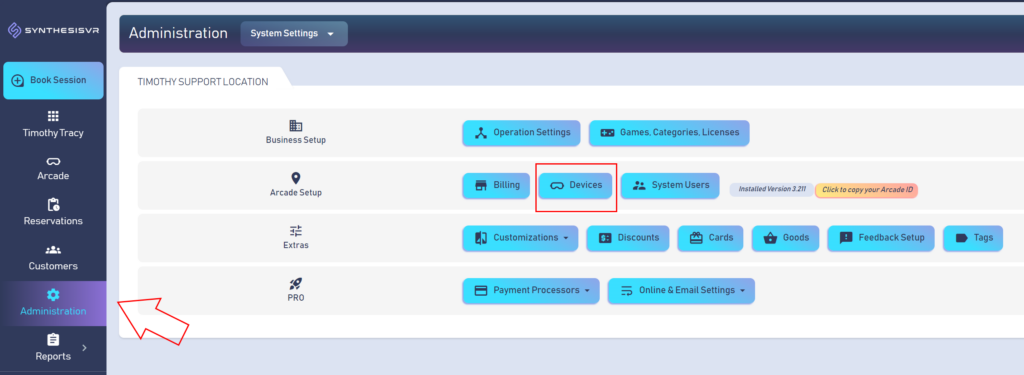Click the Business Setup building icon
1024x375 pixels.
point(296,125)
